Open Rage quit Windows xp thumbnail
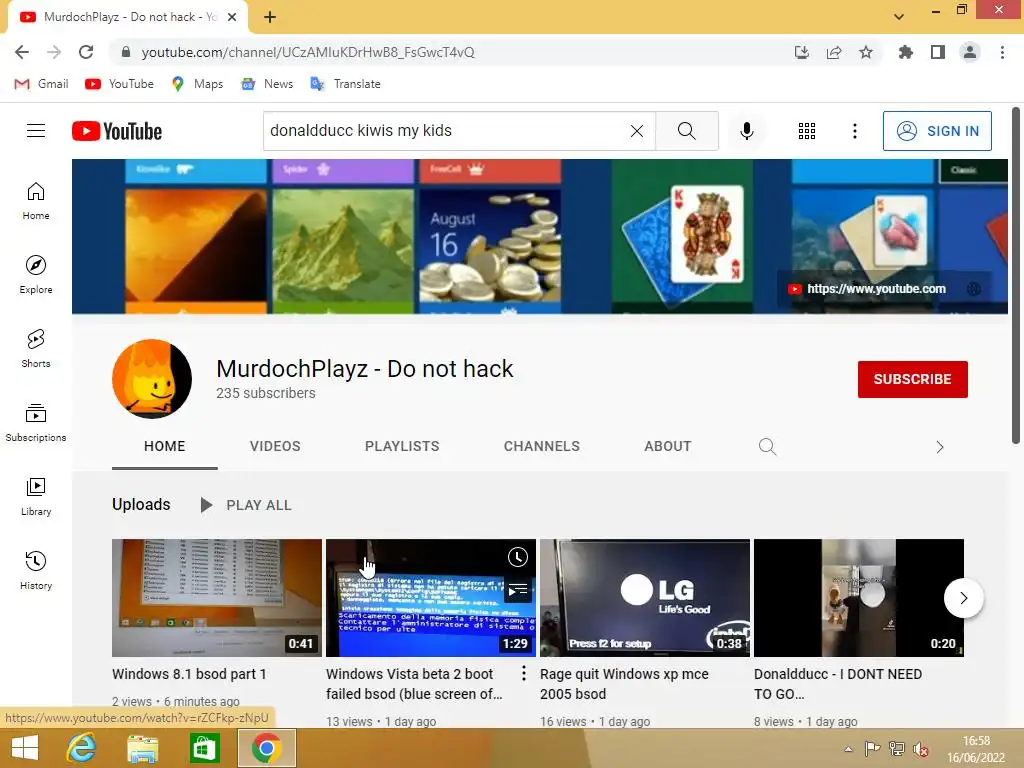1024x768 pixels. (645, 598)
